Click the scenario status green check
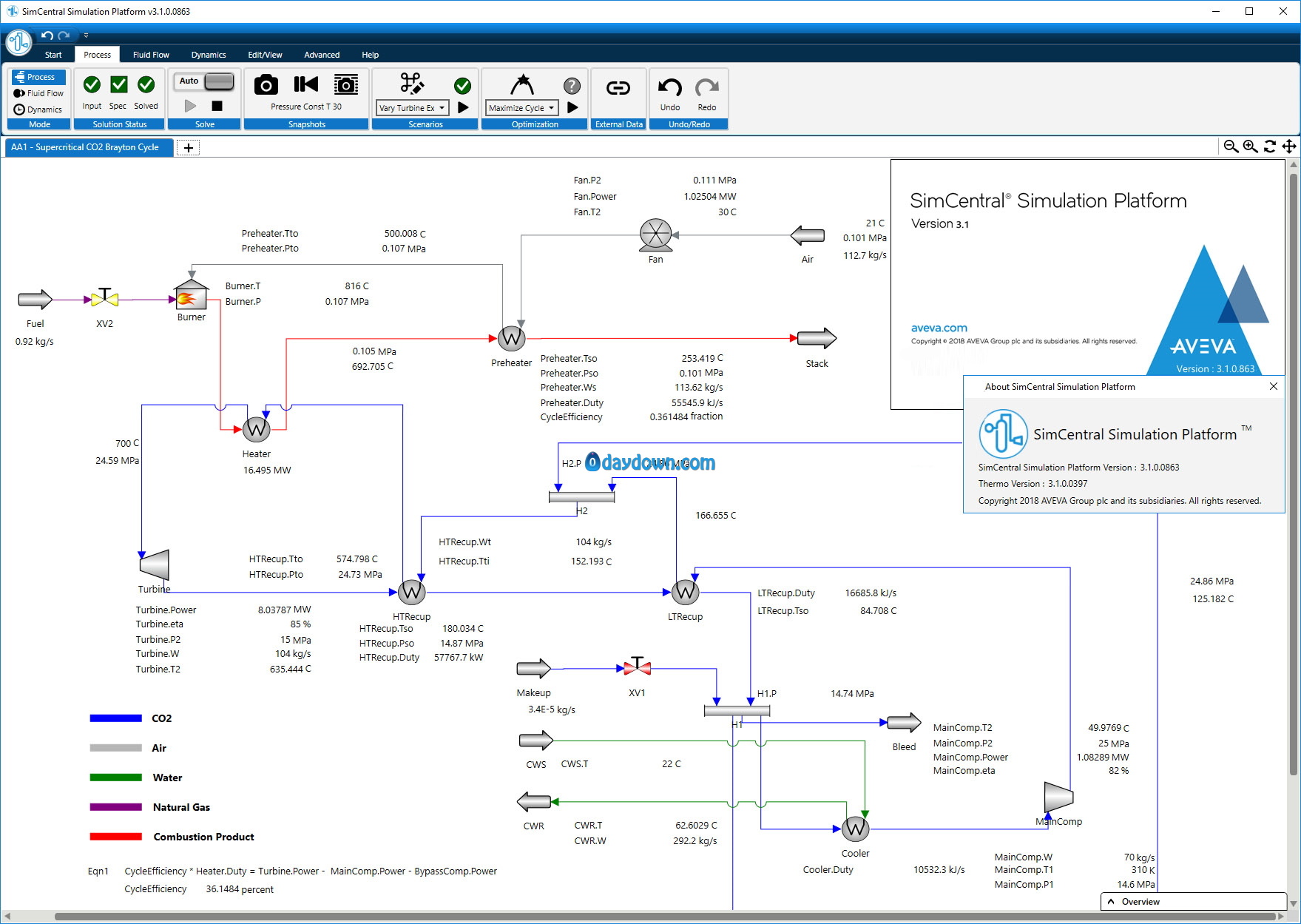Viewport: 1301px width, 924px height. 463,86
